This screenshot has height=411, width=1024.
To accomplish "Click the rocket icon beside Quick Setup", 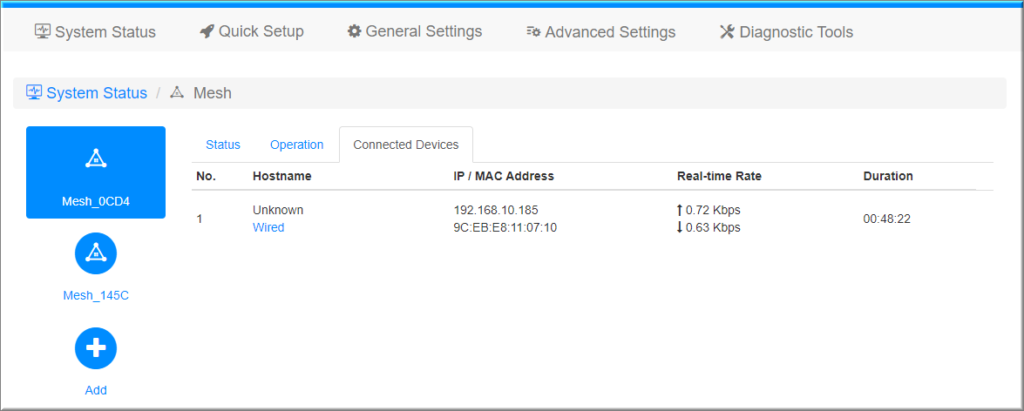I will (x=207, y=31).
